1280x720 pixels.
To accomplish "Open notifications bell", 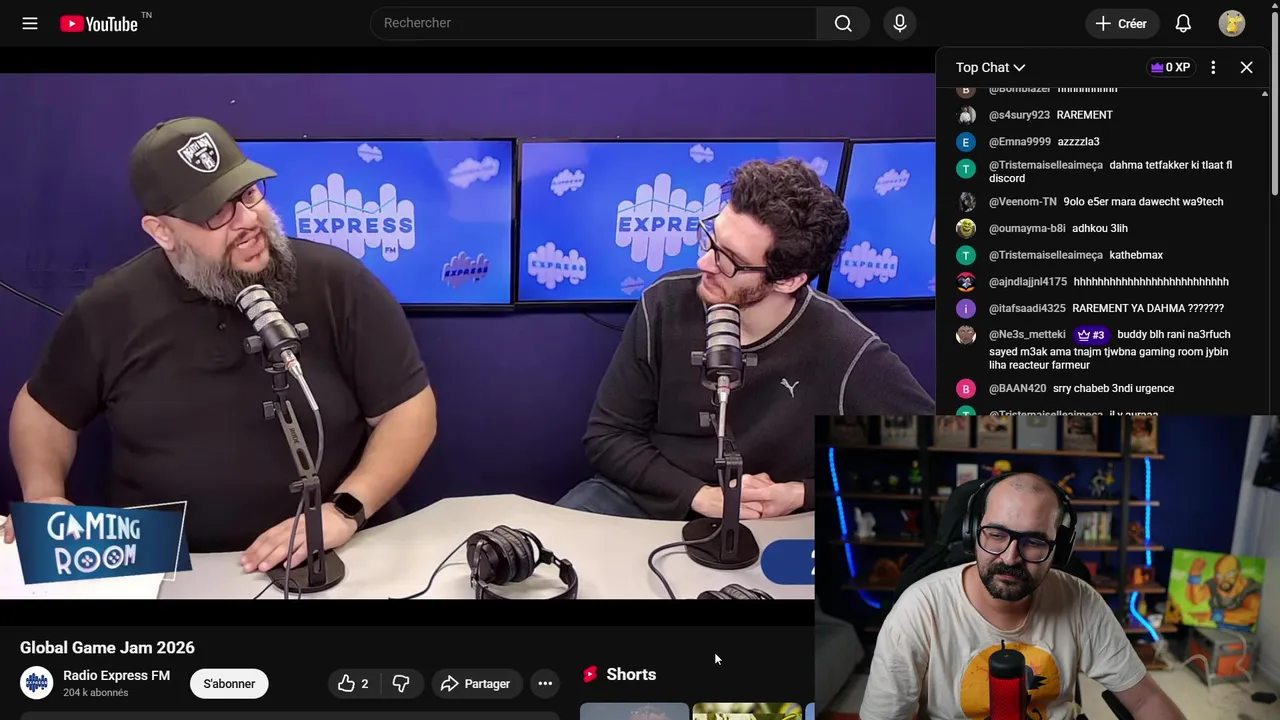I will coord(1183,23).
